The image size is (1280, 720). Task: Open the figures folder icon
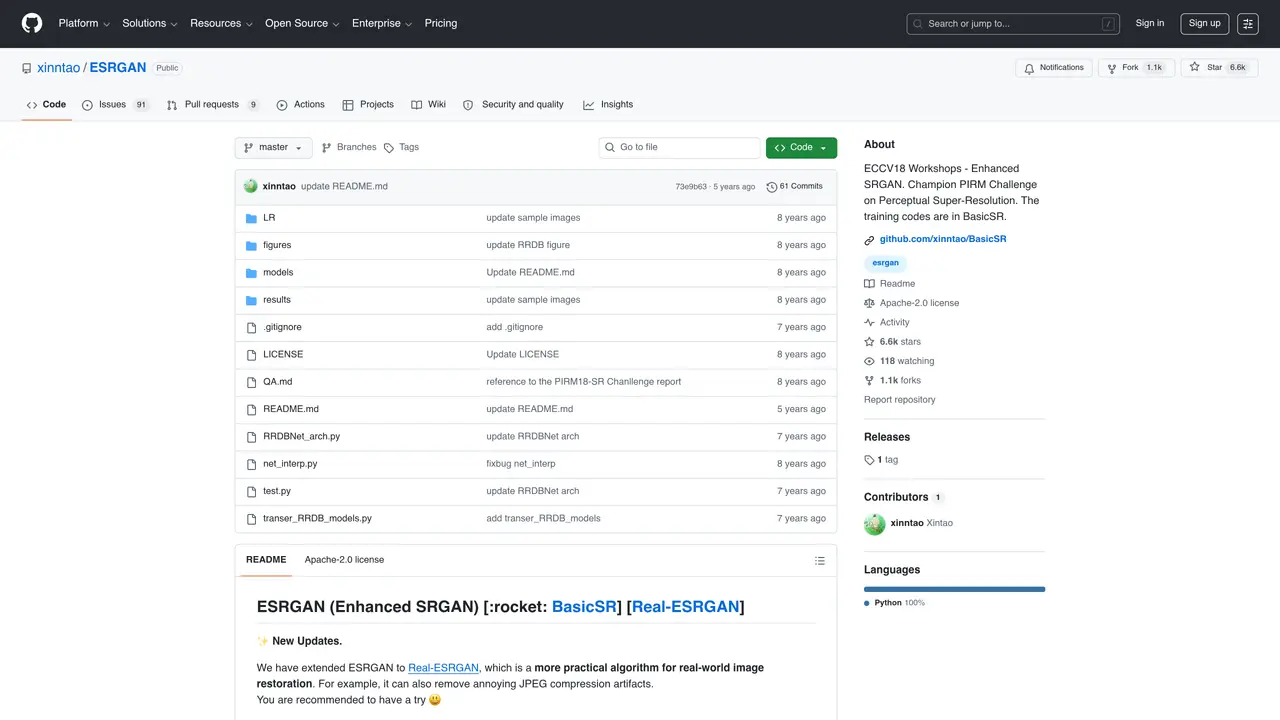point(252,245)
